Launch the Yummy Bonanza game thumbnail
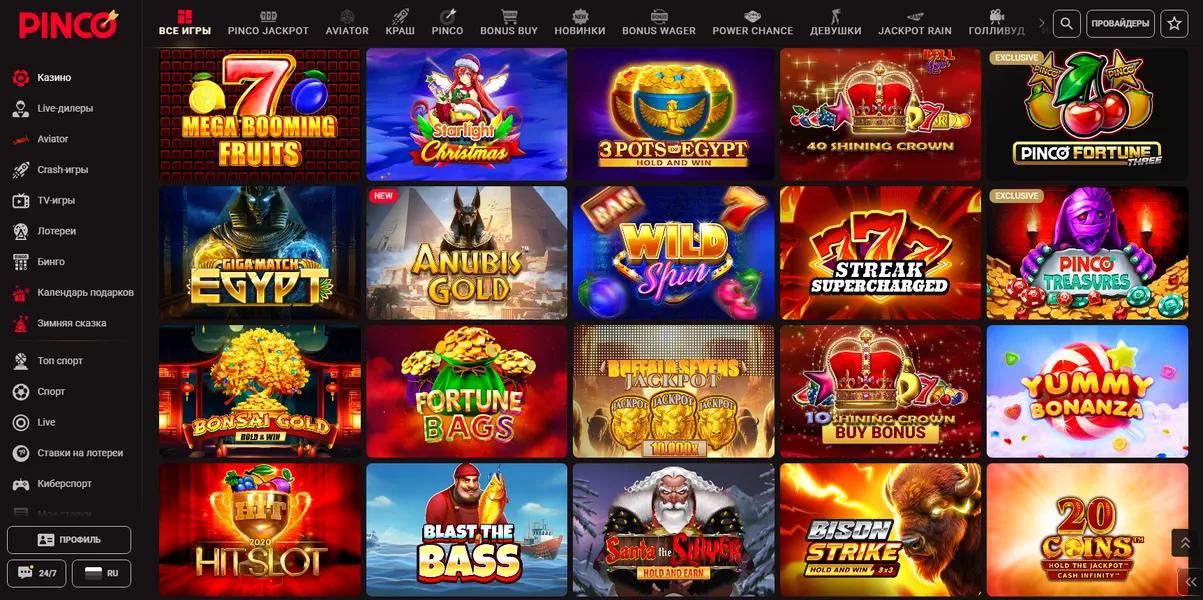Screen dimensions: 1203x600 1087,391
